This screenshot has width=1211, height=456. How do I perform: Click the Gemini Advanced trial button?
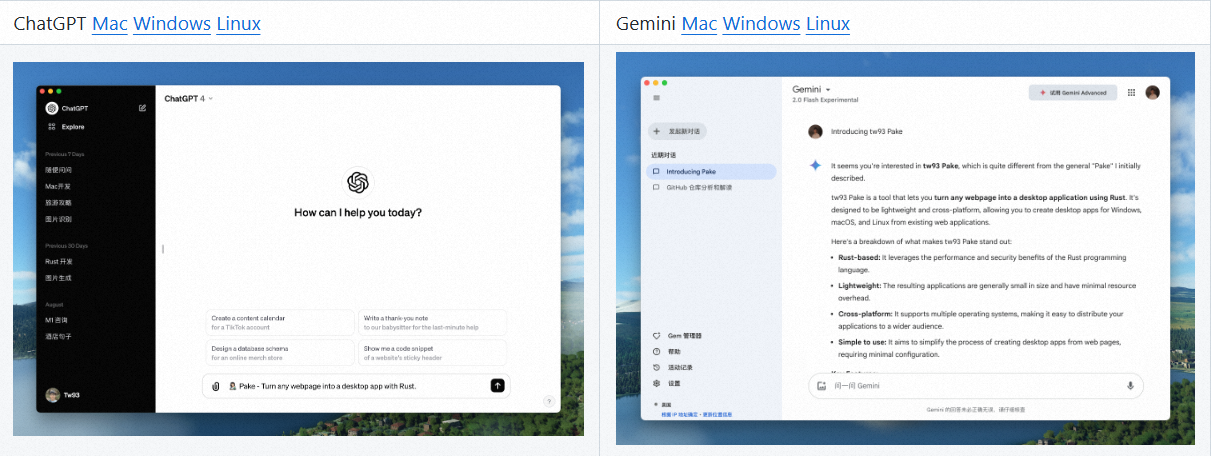tap(1072, 92)
